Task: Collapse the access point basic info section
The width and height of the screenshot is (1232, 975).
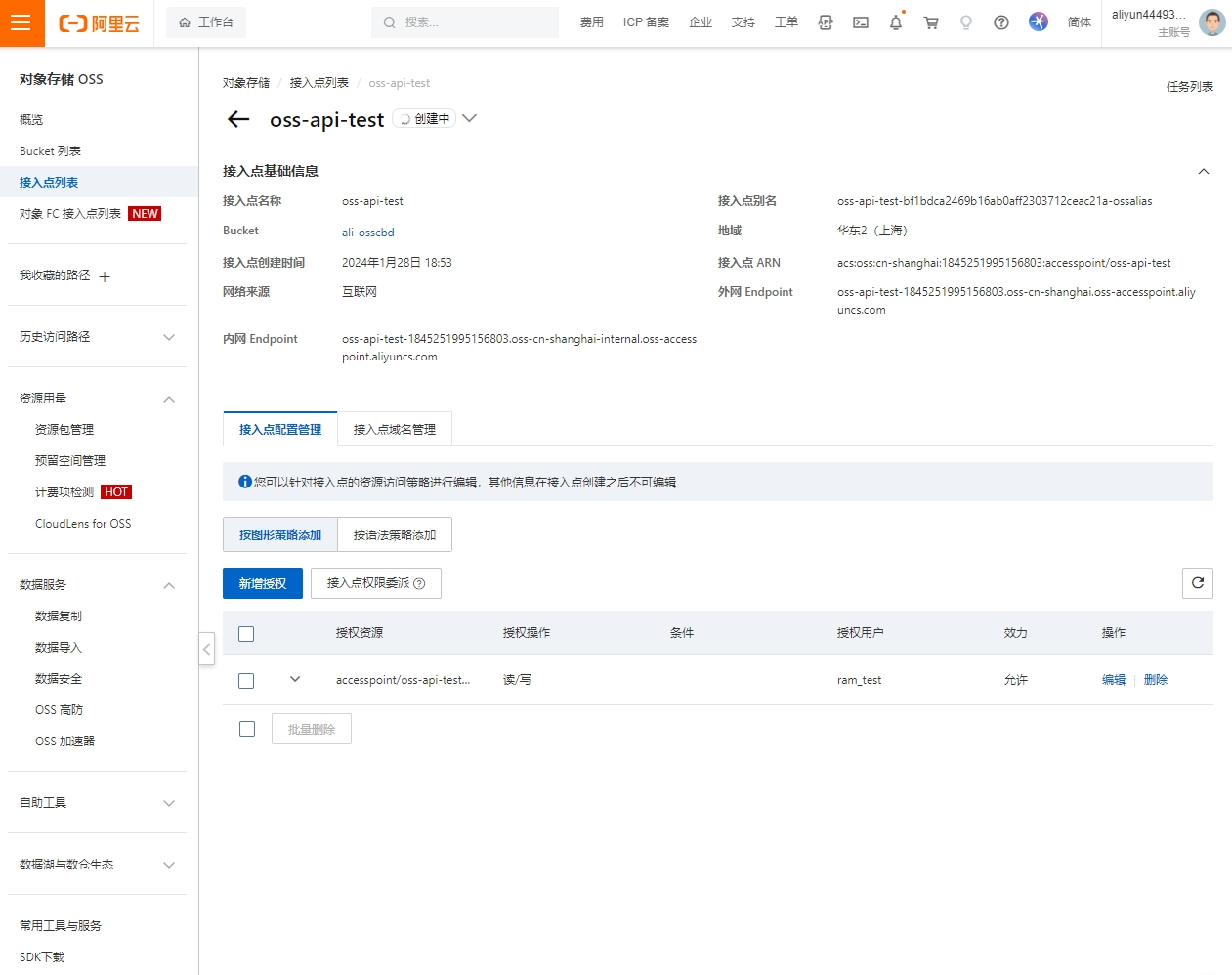Action: 1204,172
